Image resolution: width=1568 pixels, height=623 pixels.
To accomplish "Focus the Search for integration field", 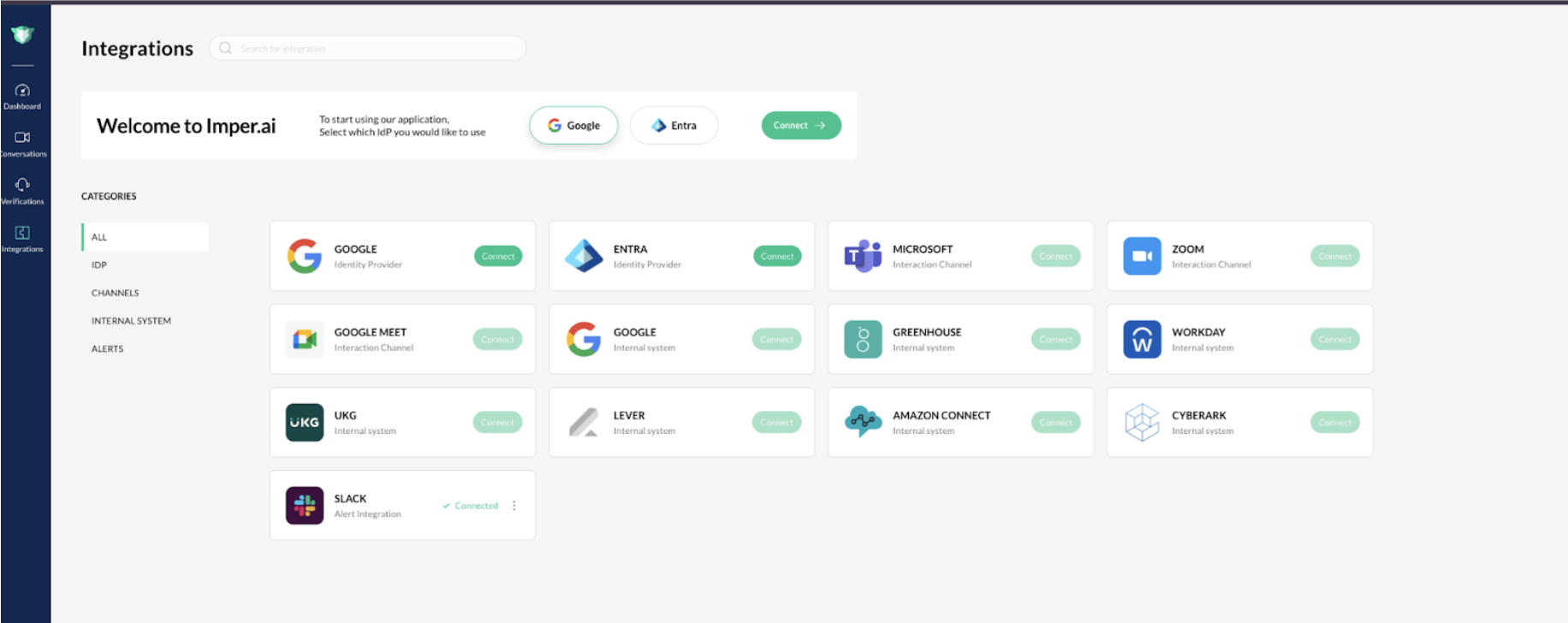I will click(368, 48).
